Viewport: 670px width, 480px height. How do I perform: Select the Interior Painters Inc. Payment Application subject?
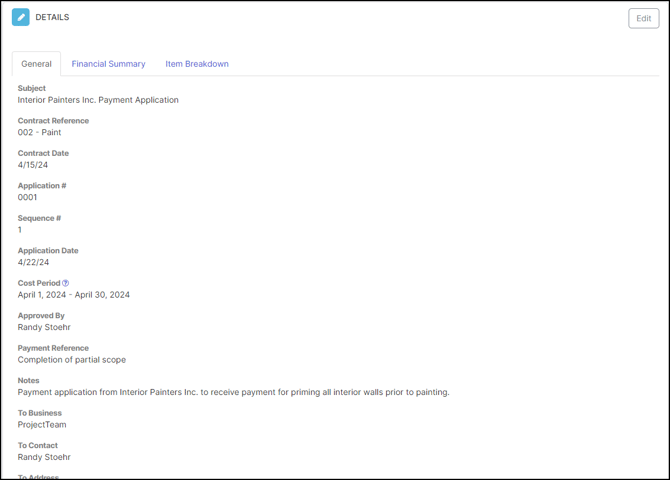click(98, 100)
